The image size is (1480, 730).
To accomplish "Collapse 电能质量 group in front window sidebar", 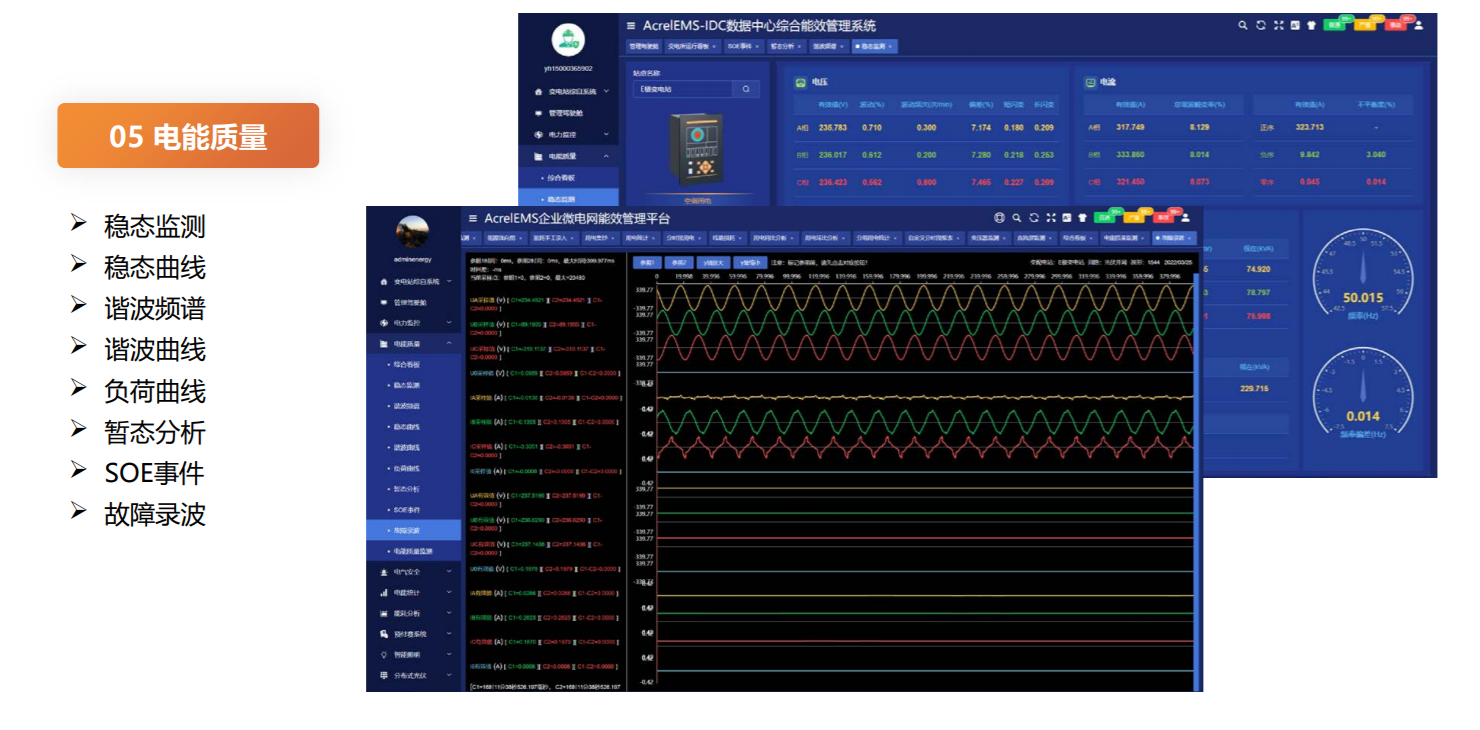I will 414,344.
